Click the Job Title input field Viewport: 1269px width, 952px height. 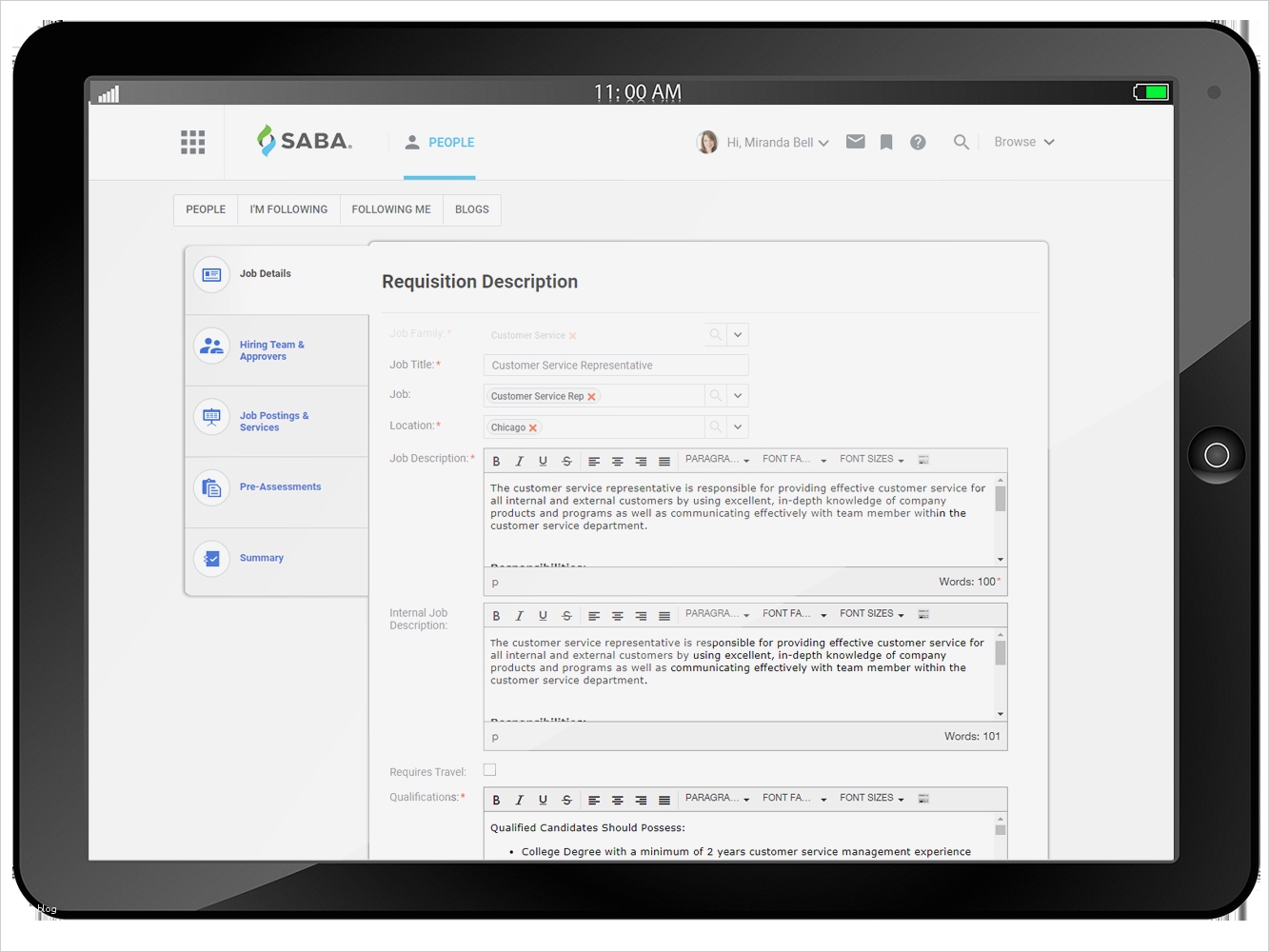[x=616, y=366]
